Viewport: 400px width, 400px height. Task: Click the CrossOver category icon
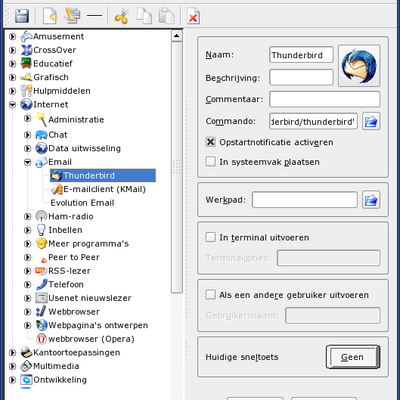click(26, 50)
